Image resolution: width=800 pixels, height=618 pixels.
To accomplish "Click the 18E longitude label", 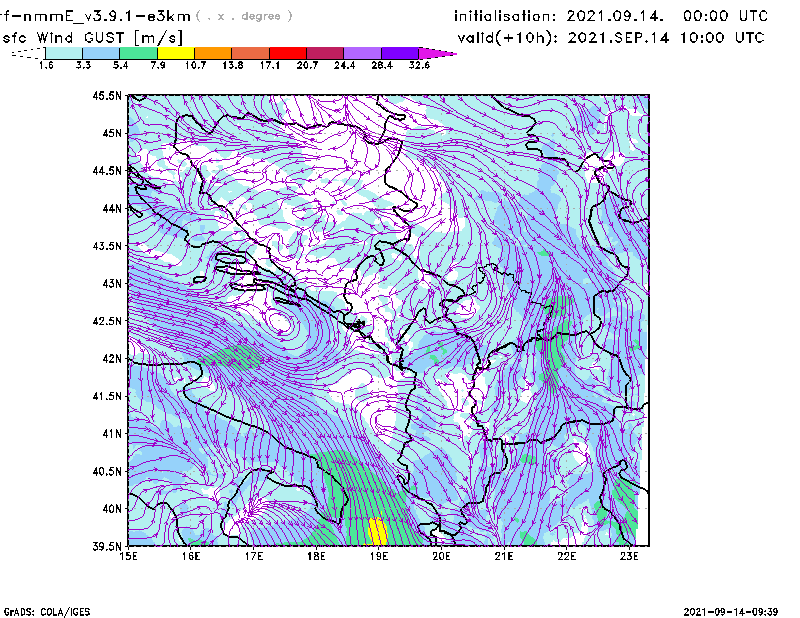I will pos(316,556).
